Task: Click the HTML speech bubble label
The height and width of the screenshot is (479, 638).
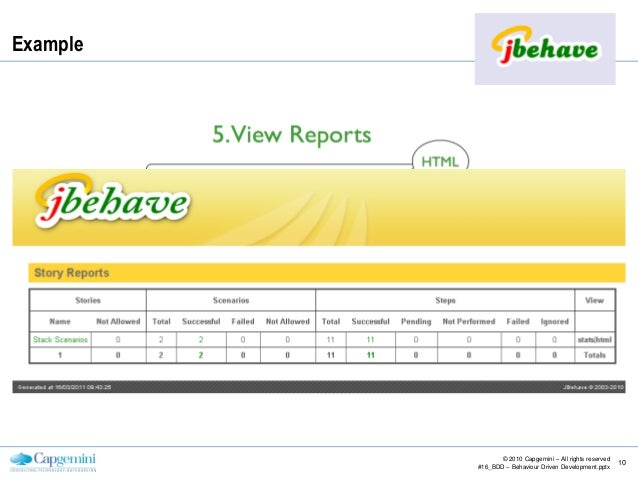Action: (x=440, y=162)
